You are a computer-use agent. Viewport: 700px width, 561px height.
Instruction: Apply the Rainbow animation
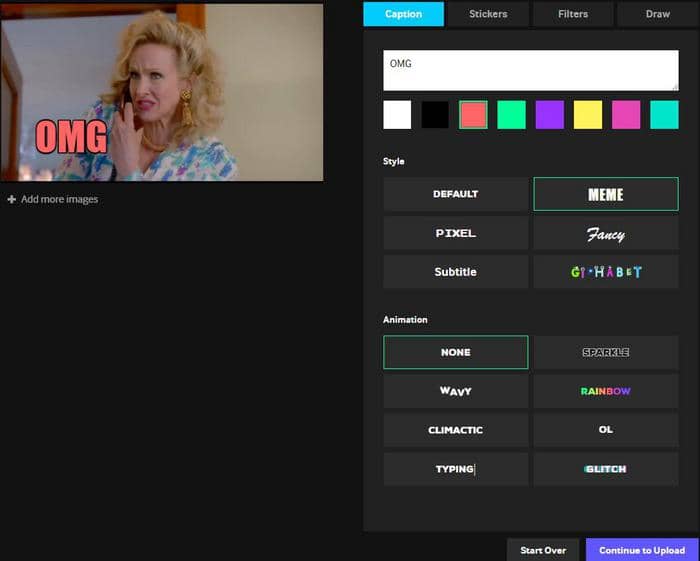[606, 391]
